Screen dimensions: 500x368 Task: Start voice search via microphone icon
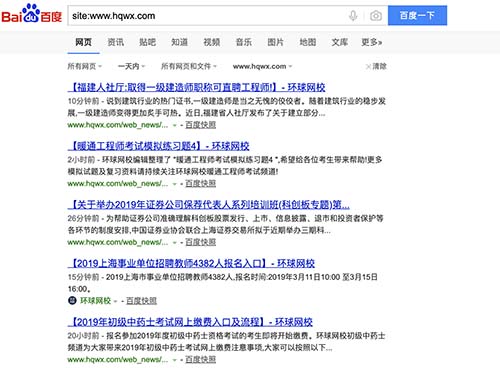pos(353,16)
